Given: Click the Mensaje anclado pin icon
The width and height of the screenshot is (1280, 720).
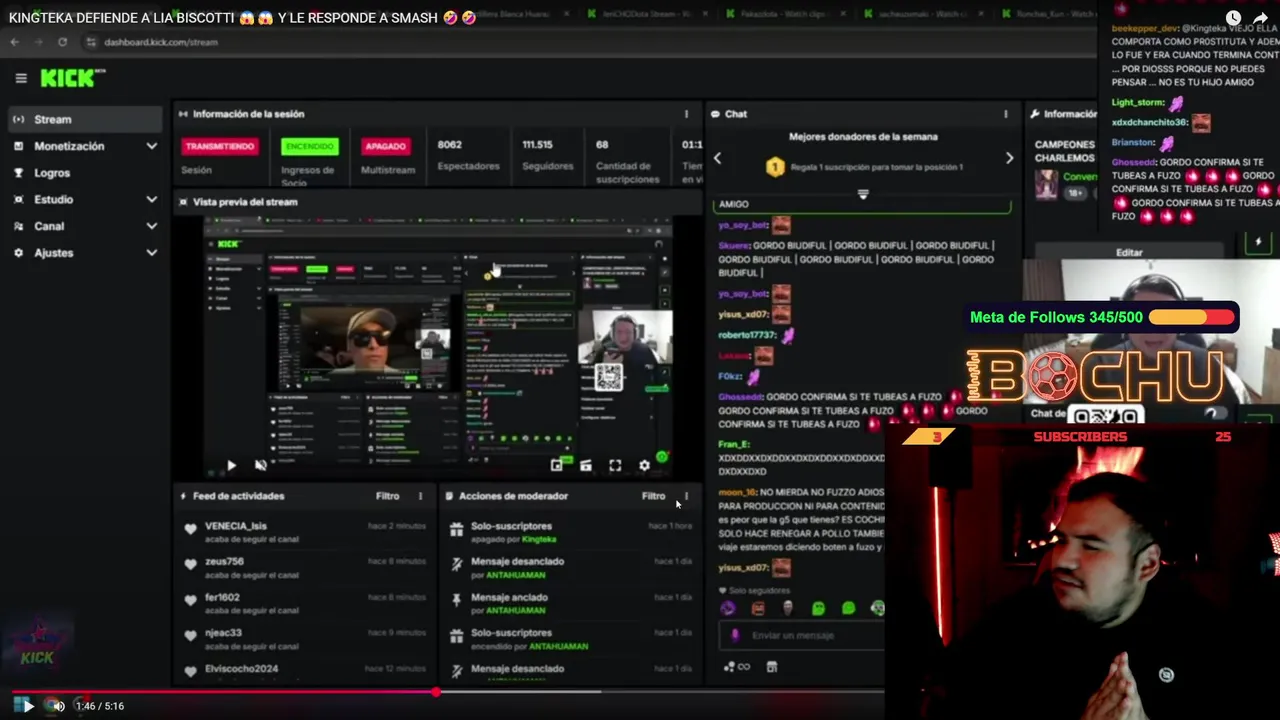Looking at the screenshot, I should pos(457,598).
